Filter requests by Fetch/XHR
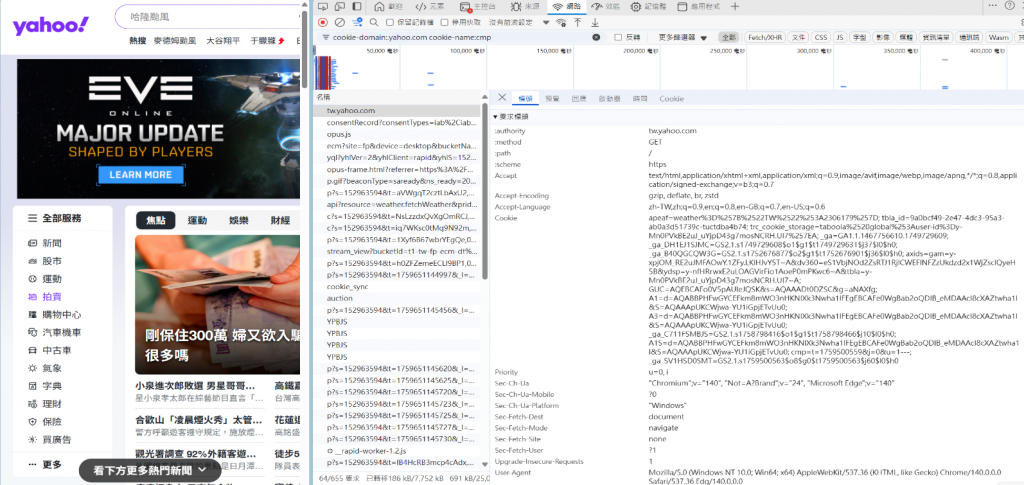 pyautogui.click(x=765, y=38)
